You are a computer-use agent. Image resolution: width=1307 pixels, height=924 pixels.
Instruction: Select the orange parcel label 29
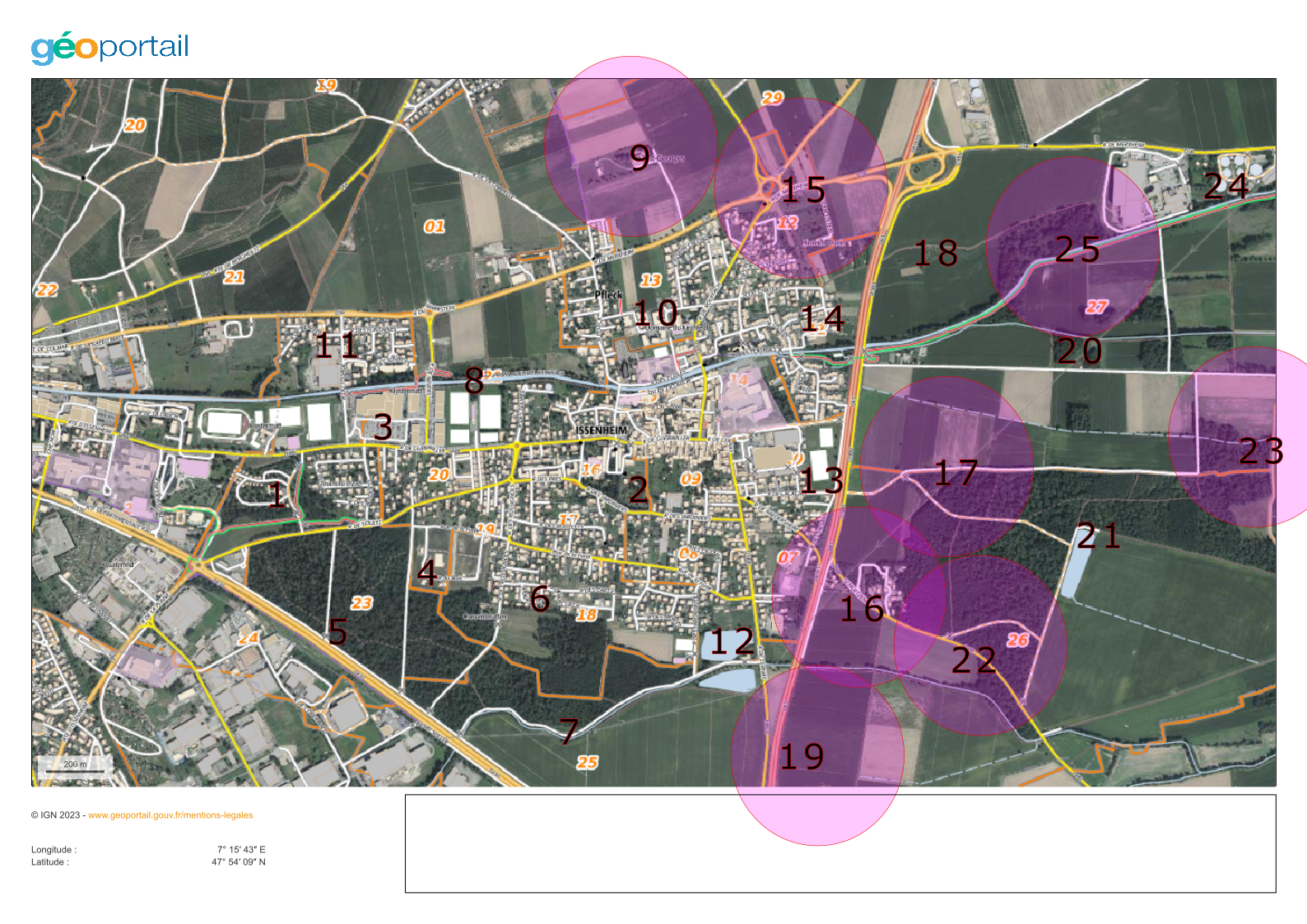point(772,98)
